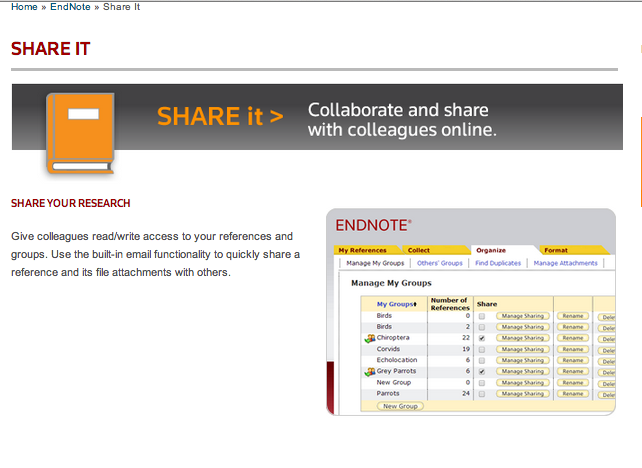This screenshot has width=642, height=468.
Task: Select the Manage My Groups sub-tab
Action: pyautogui.click(x=375, y=263)
